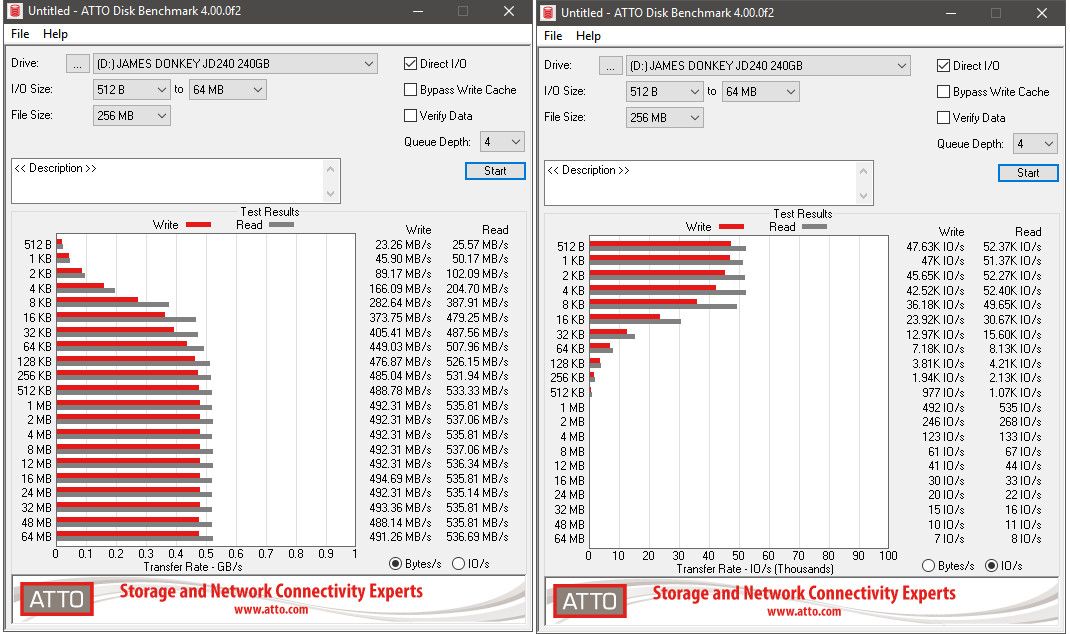Screen dimensions: 1070x634
Task: Click the red Write legend swatch in left window
Action: (198, 225)
